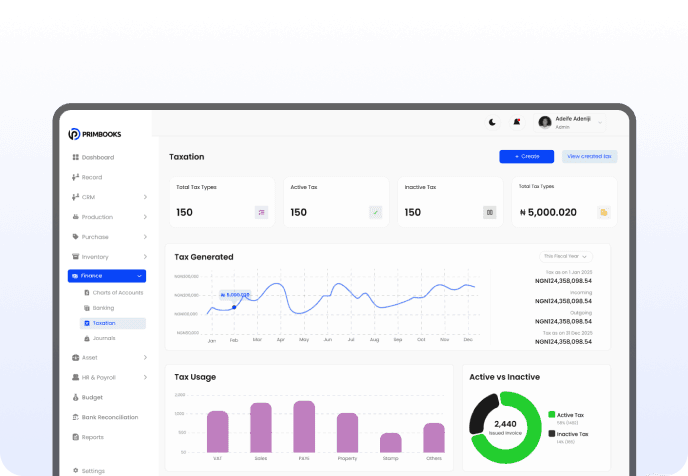Click the Asset sidebar icon
The width and height of the screenshot is (688, 476).
pyautogui.click(x=75, y=358)
